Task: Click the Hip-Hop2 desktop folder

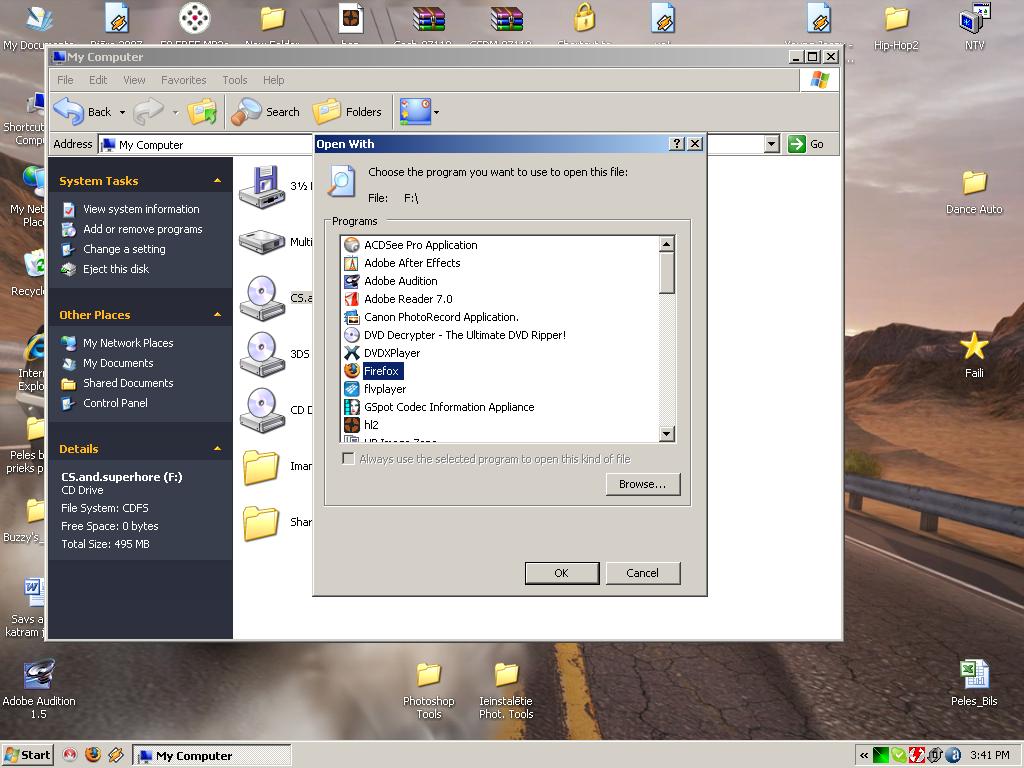Action: coord(896,27)
